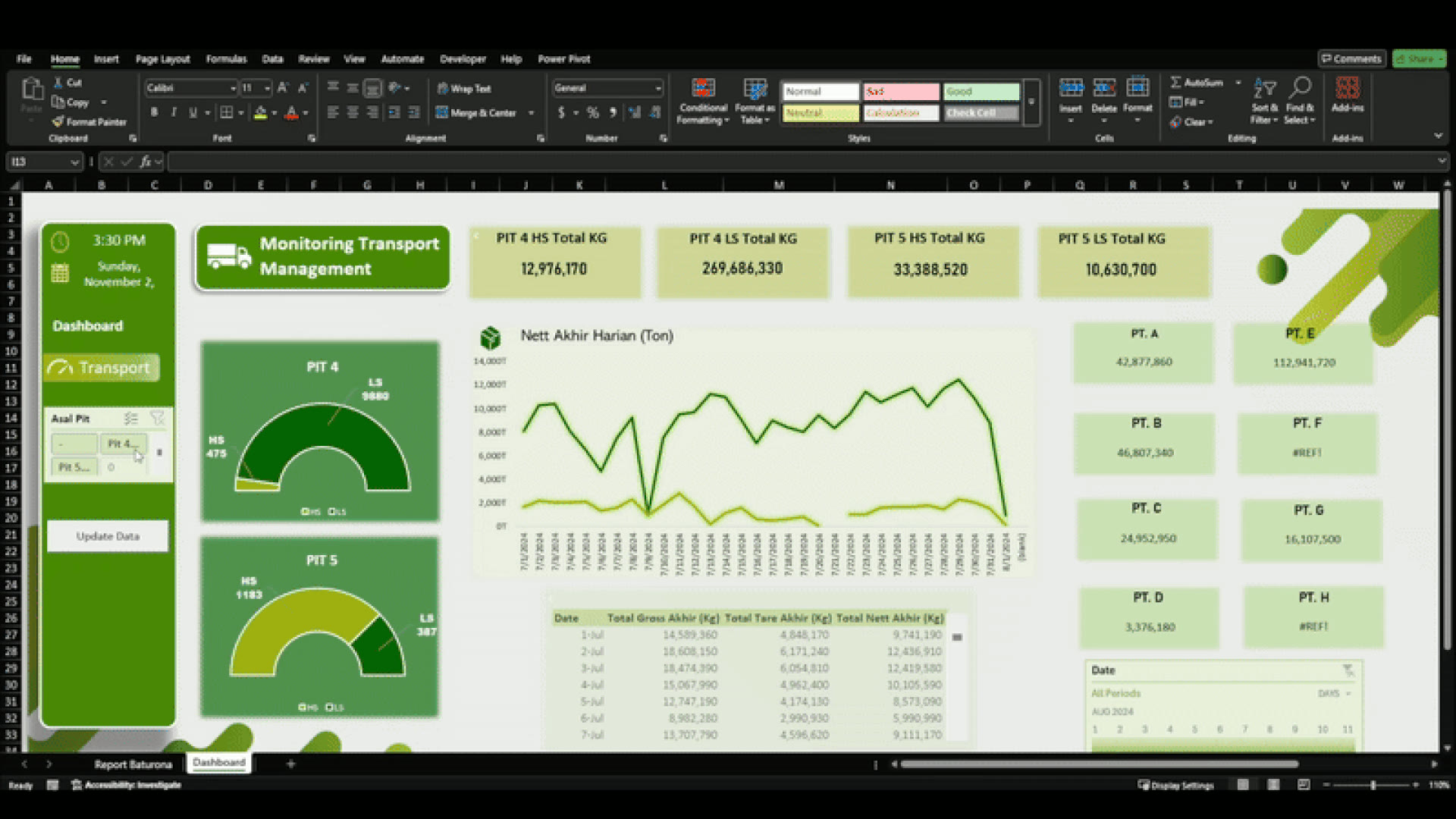1456x819 pixels.
Task: Toggle Wrap Text
Action: (x=464, y=89)
